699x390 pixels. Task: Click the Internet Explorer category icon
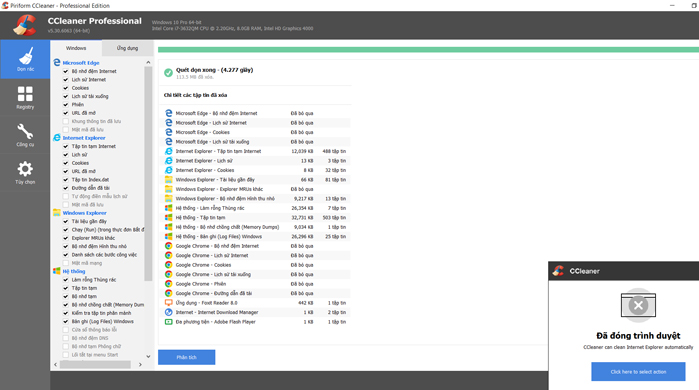tap(57, 137)
